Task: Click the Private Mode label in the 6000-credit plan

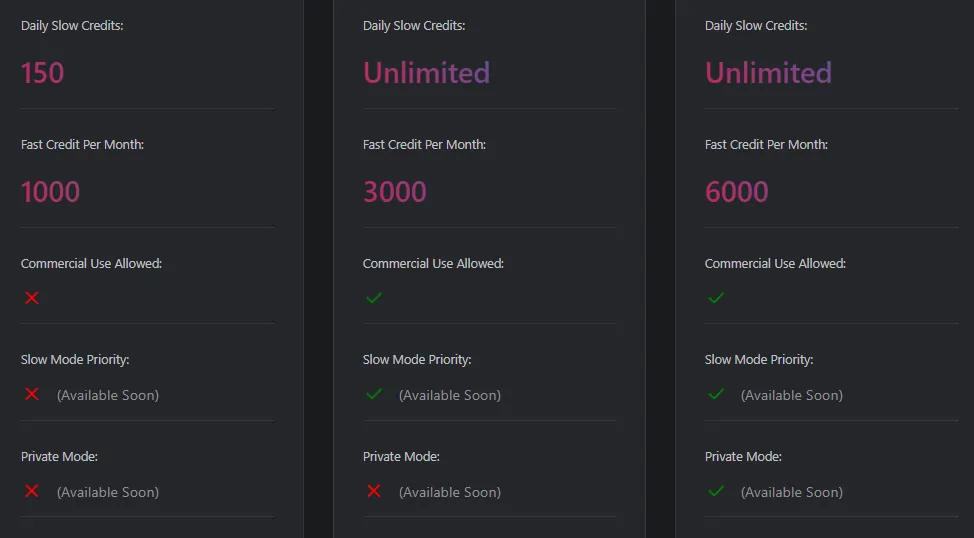Action: tap(743, 456)
